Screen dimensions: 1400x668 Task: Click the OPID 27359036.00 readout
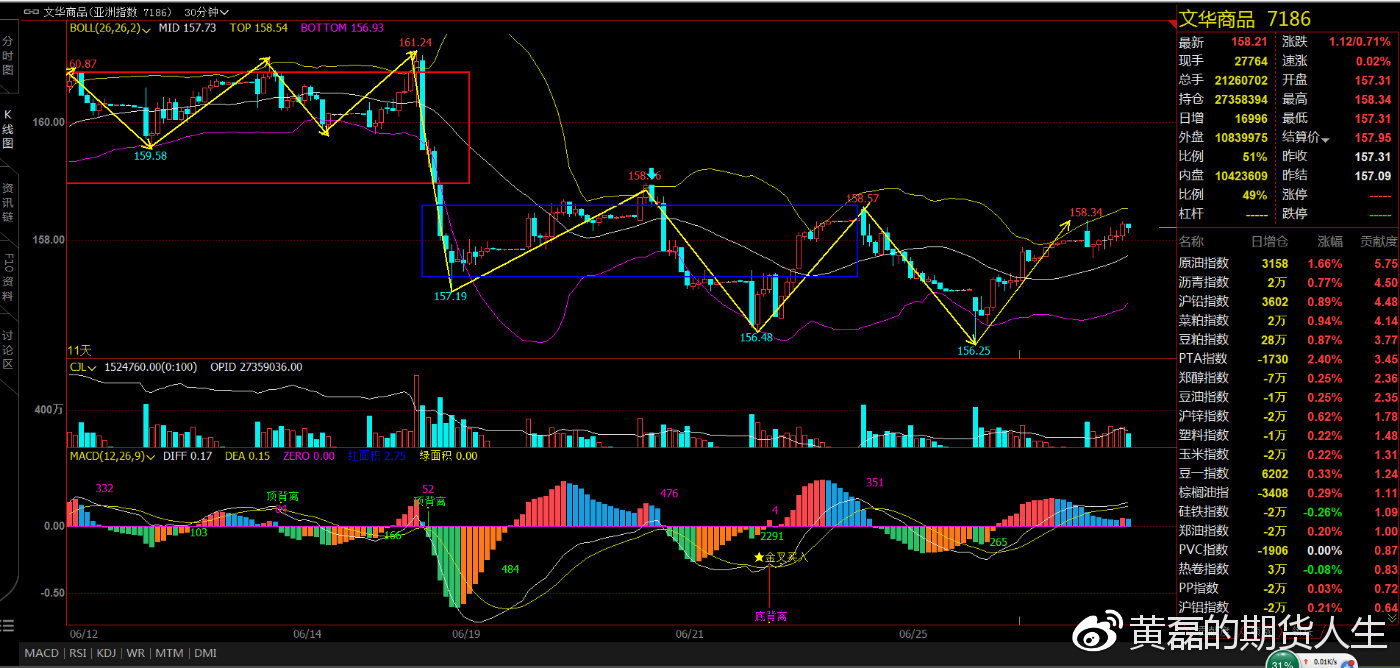(256, 367)
